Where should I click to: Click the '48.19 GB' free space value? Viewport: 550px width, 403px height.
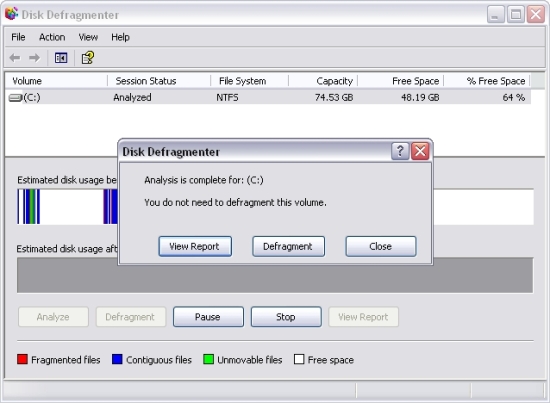tap(420, 97)
